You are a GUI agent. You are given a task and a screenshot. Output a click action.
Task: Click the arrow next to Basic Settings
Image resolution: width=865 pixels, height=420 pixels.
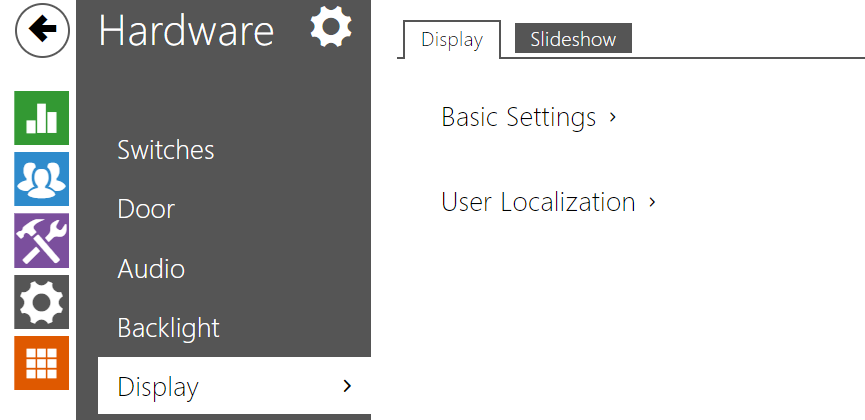(x=612, y=117)
